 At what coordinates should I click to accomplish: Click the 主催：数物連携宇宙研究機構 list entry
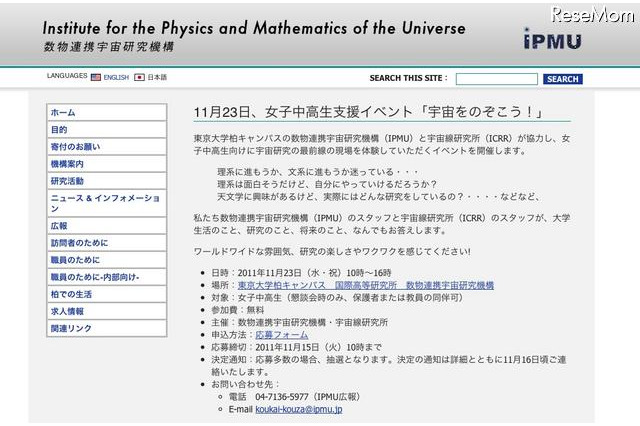tap(299, 322)
